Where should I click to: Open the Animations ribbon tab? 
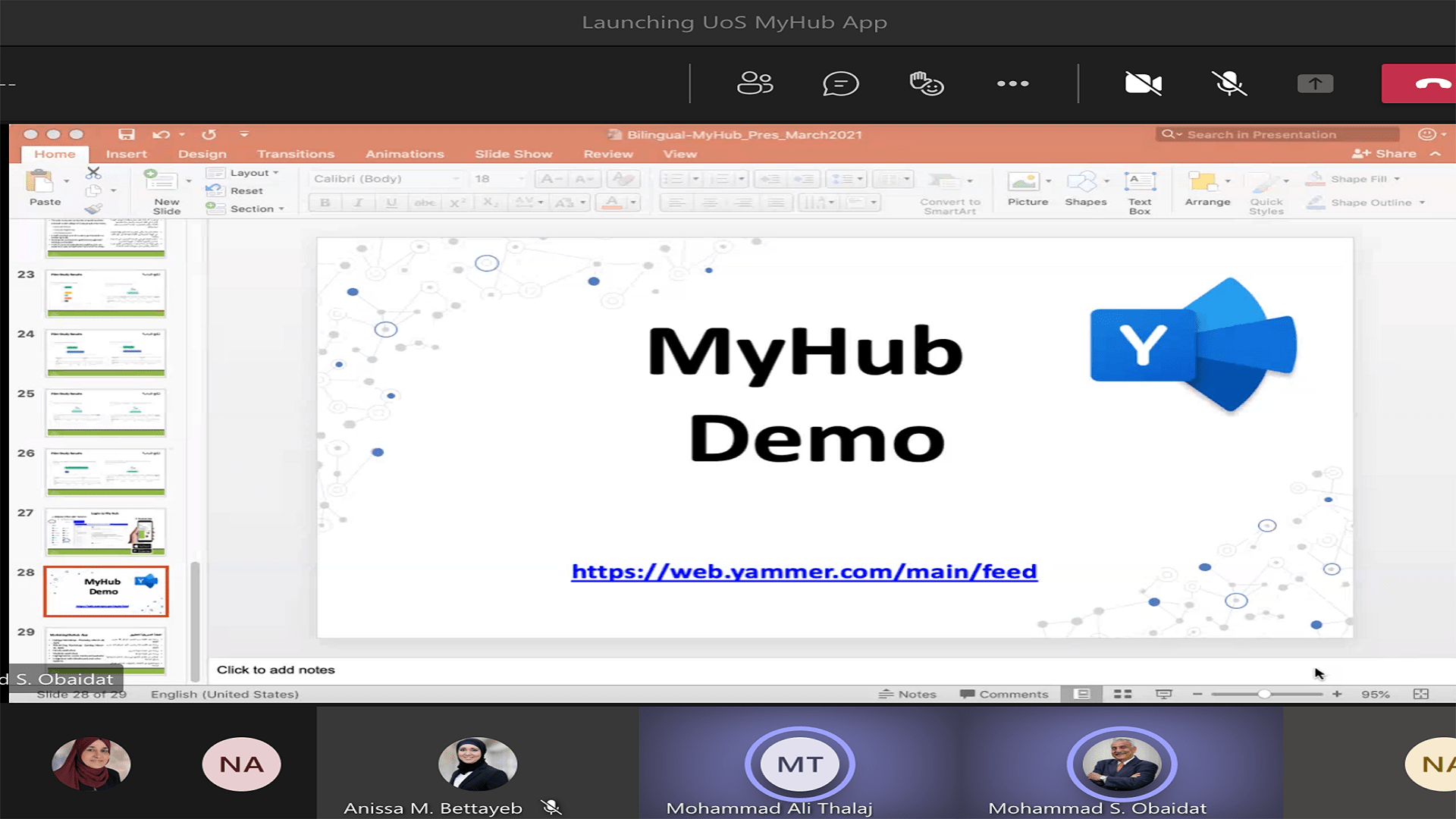point(404,154)
